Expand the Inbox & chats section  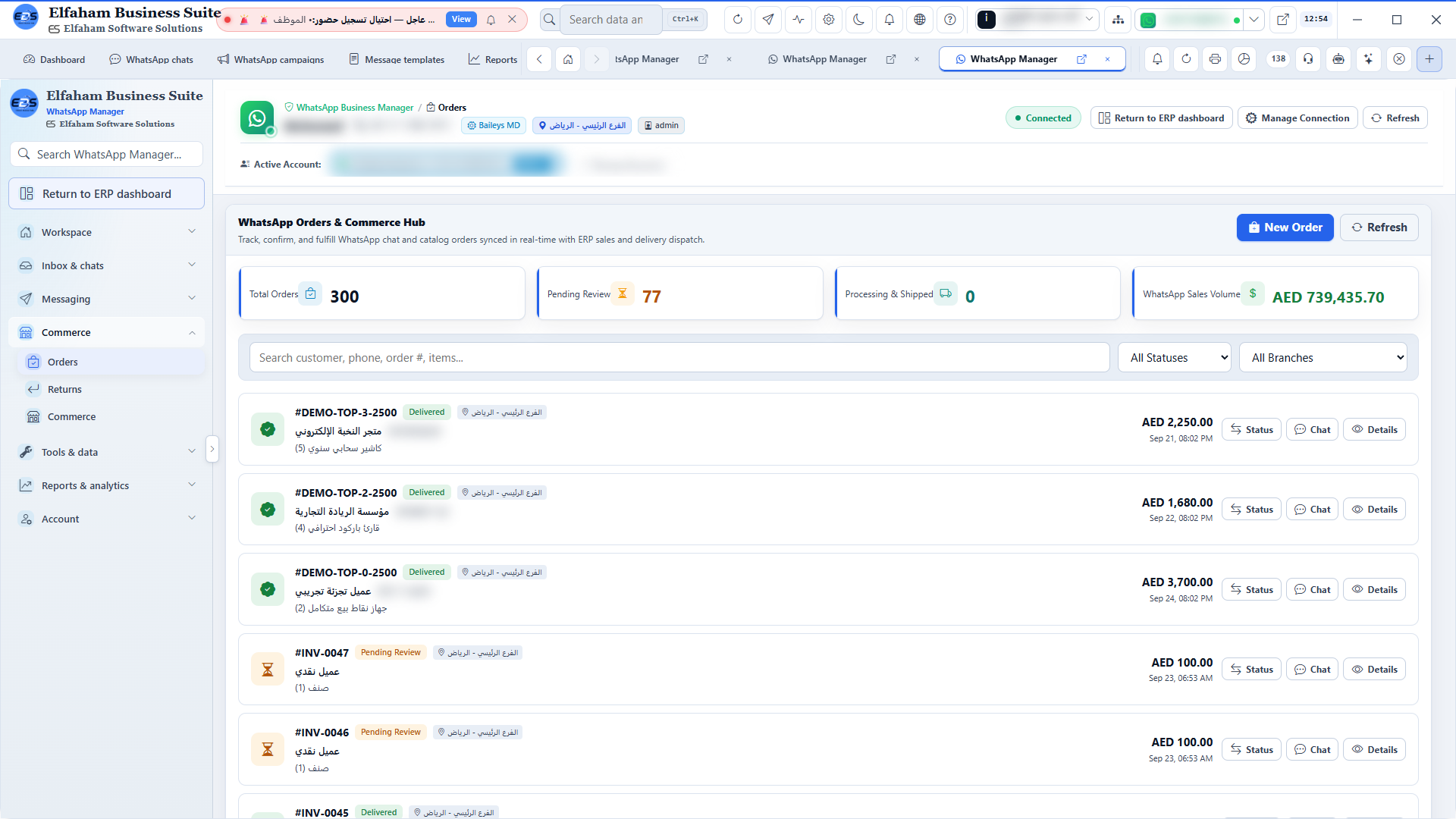point(106,265)
